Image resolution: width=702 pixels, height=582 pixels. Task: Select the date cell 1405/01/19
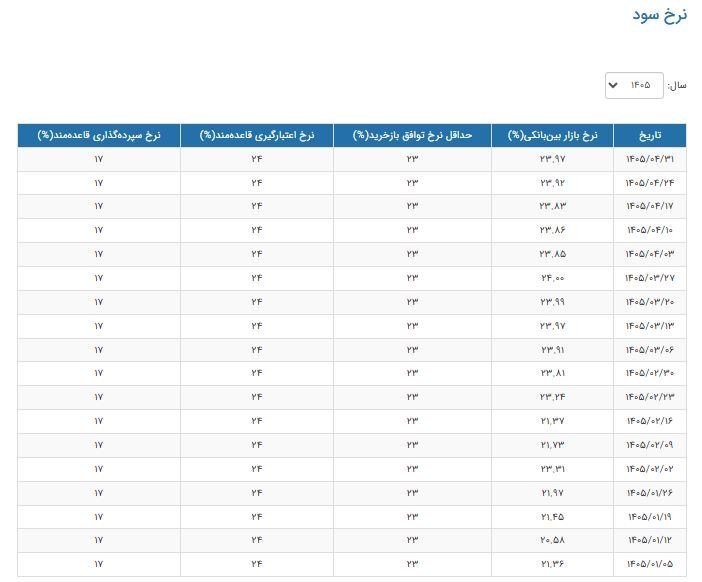click(650, 517)
